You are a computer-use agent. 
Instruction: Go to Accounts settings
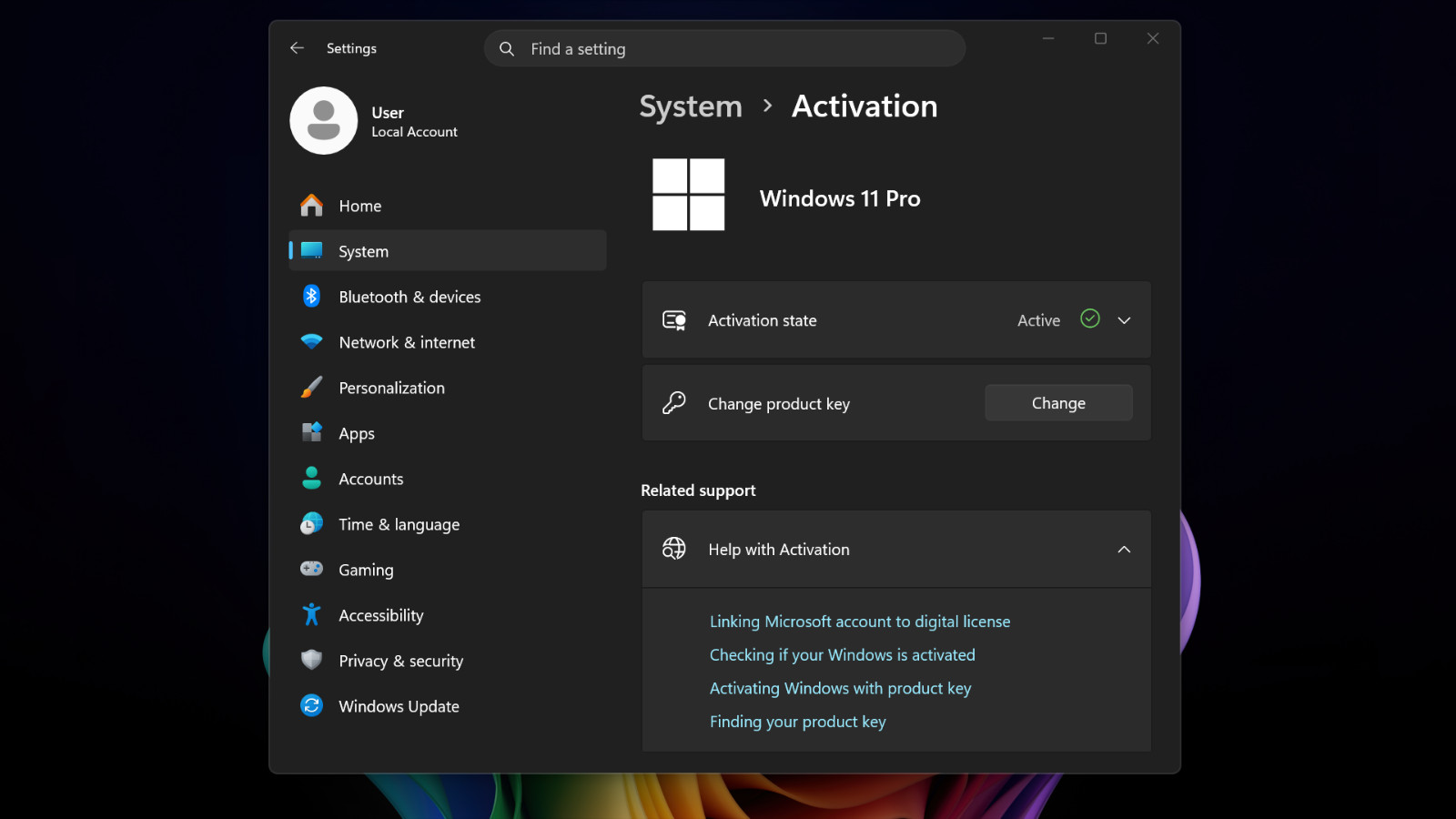click(x=448, y=479)
